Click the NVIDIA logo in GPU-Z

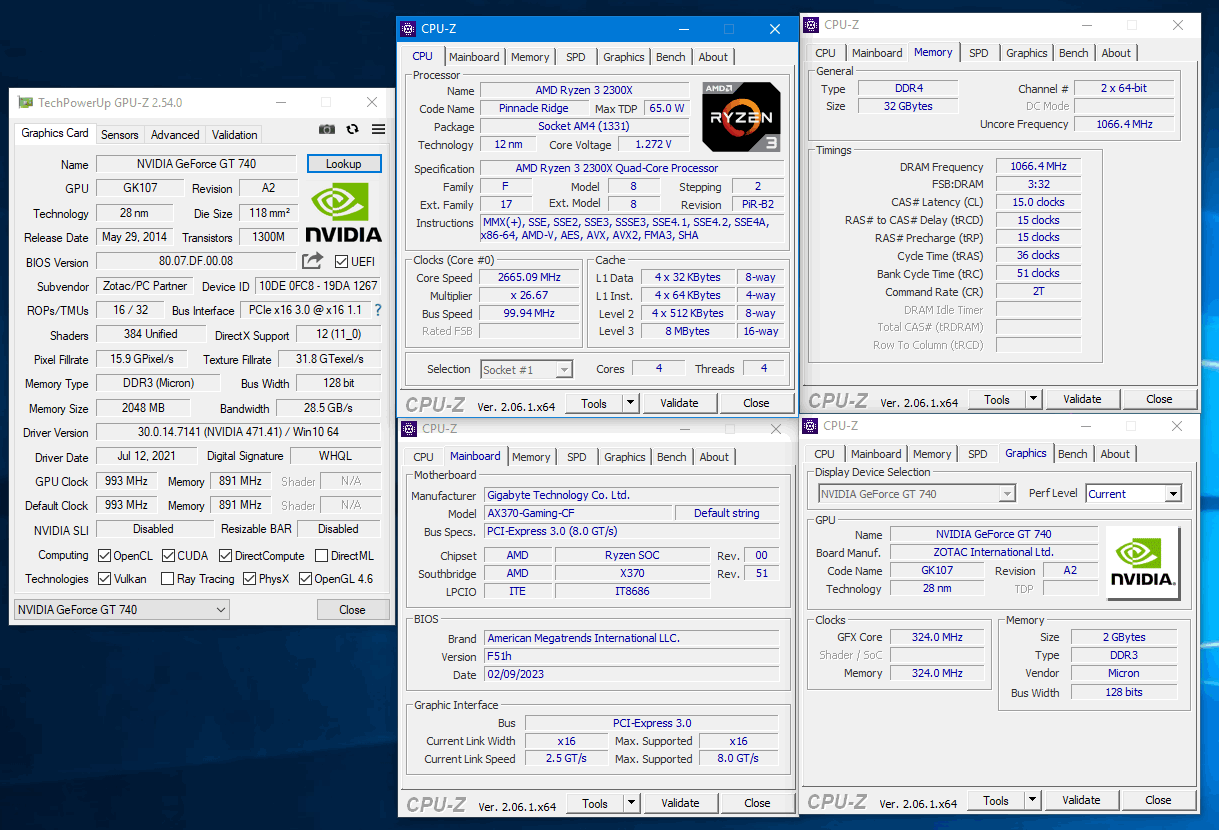pos(343,212)
